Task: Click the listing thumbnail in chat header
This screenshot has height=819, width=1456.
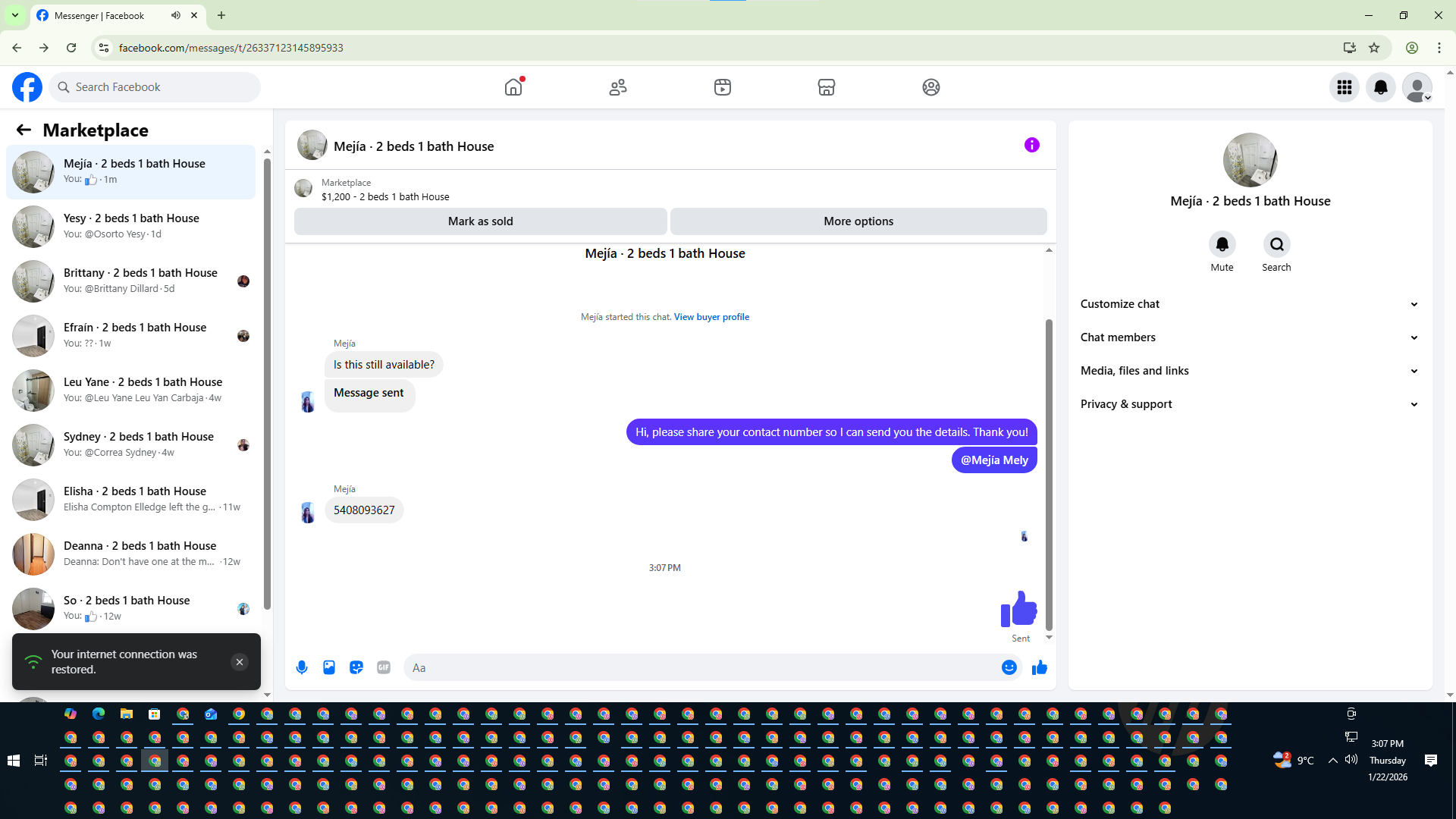Action: coord(312,146)
